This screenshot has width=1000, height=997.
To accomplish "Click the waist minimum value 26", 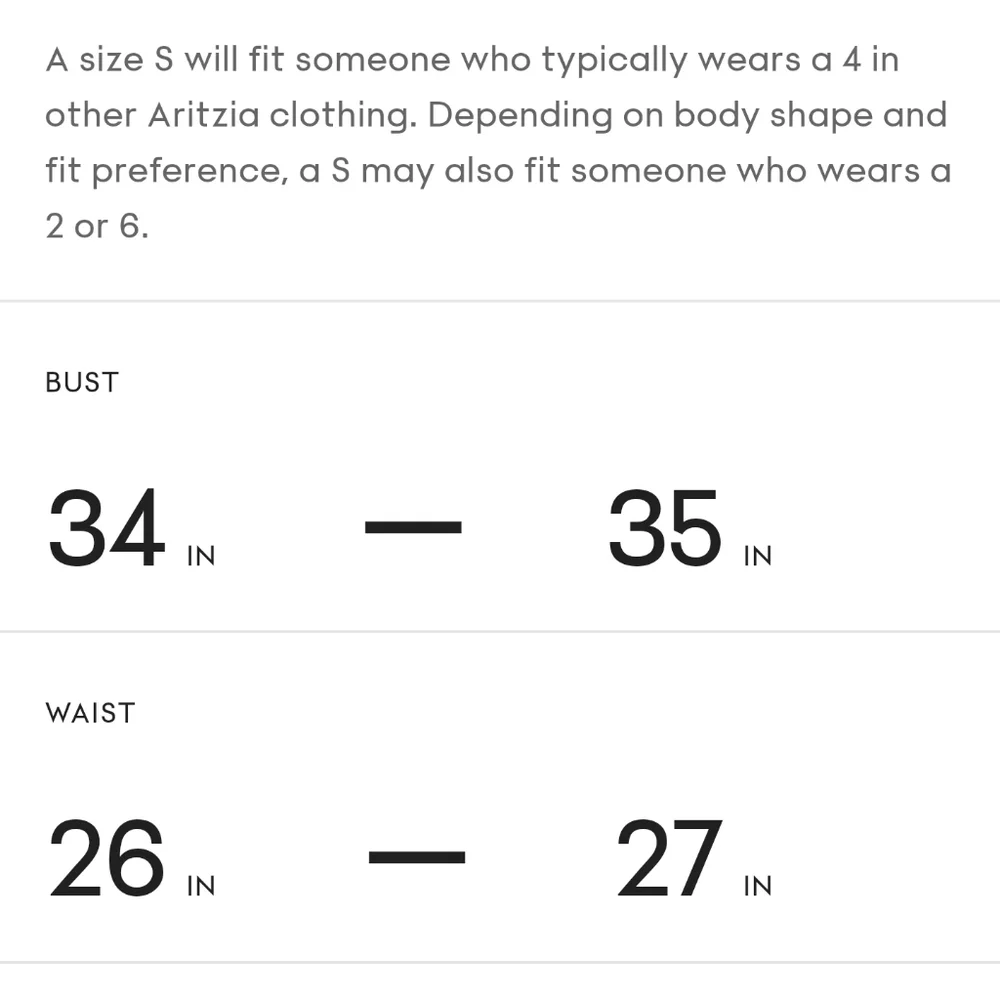I will 106,859.
